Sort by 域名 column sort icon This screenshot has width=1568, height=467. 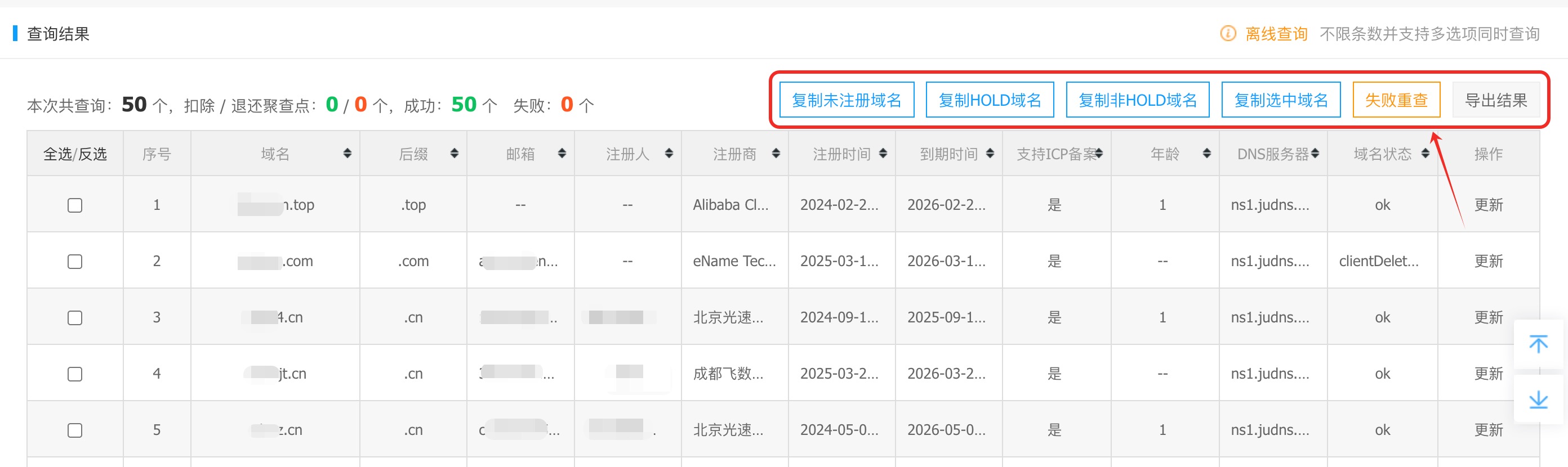coord(347,153)
